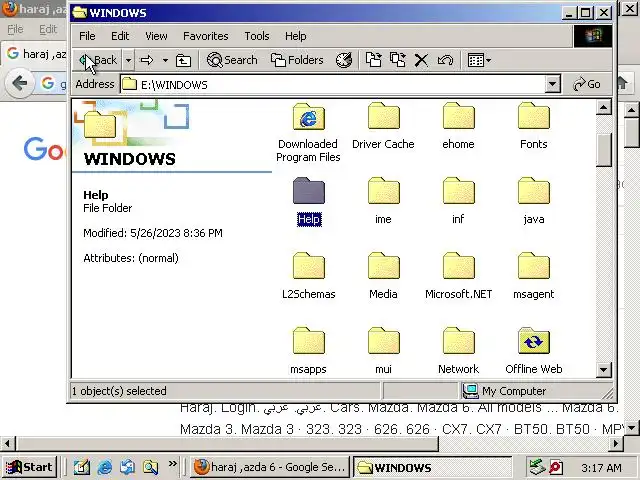Click the WINDOWS taskbar button

click(x=432, y=467)
